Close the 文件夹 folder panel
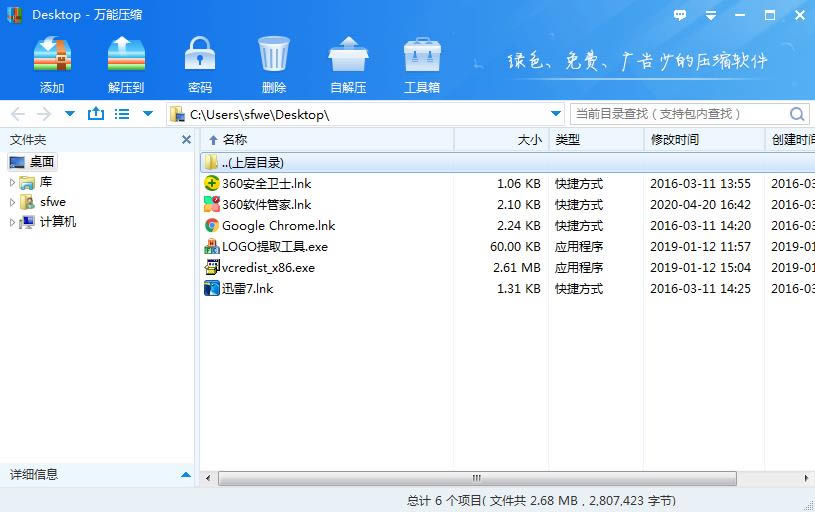 point(186,139)
